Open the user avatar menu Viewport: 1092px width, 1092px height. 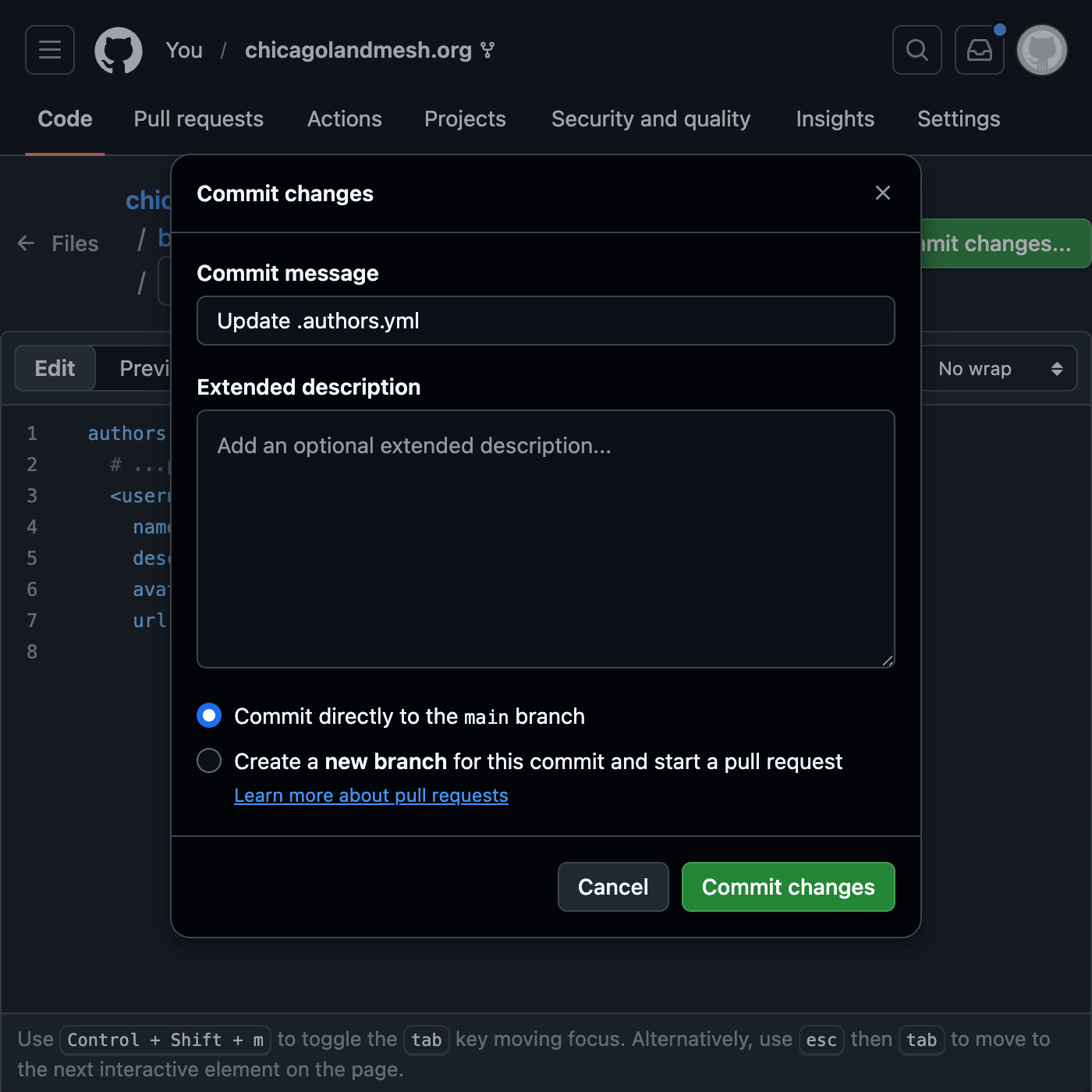(1041, 50)
